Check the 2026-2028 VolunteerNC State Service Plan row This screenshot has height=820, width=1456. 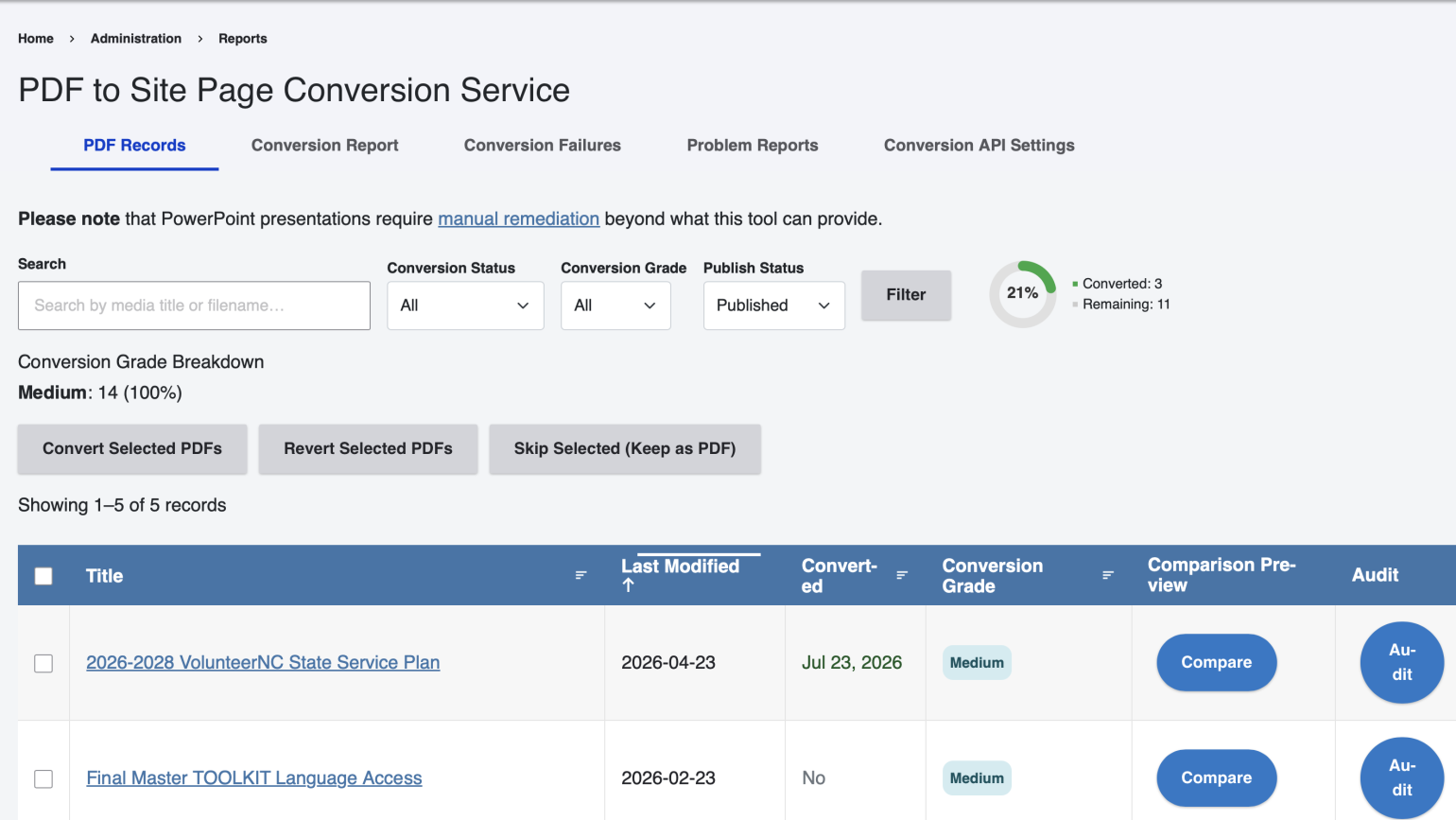tap(43, 663)
